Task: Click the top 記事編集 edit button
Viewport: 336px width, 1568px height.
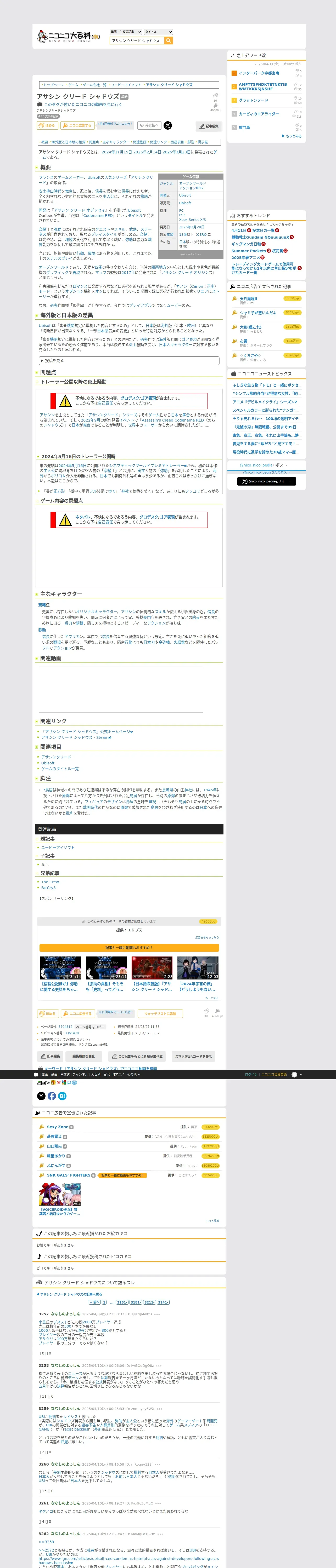Action: coord(209,126)
